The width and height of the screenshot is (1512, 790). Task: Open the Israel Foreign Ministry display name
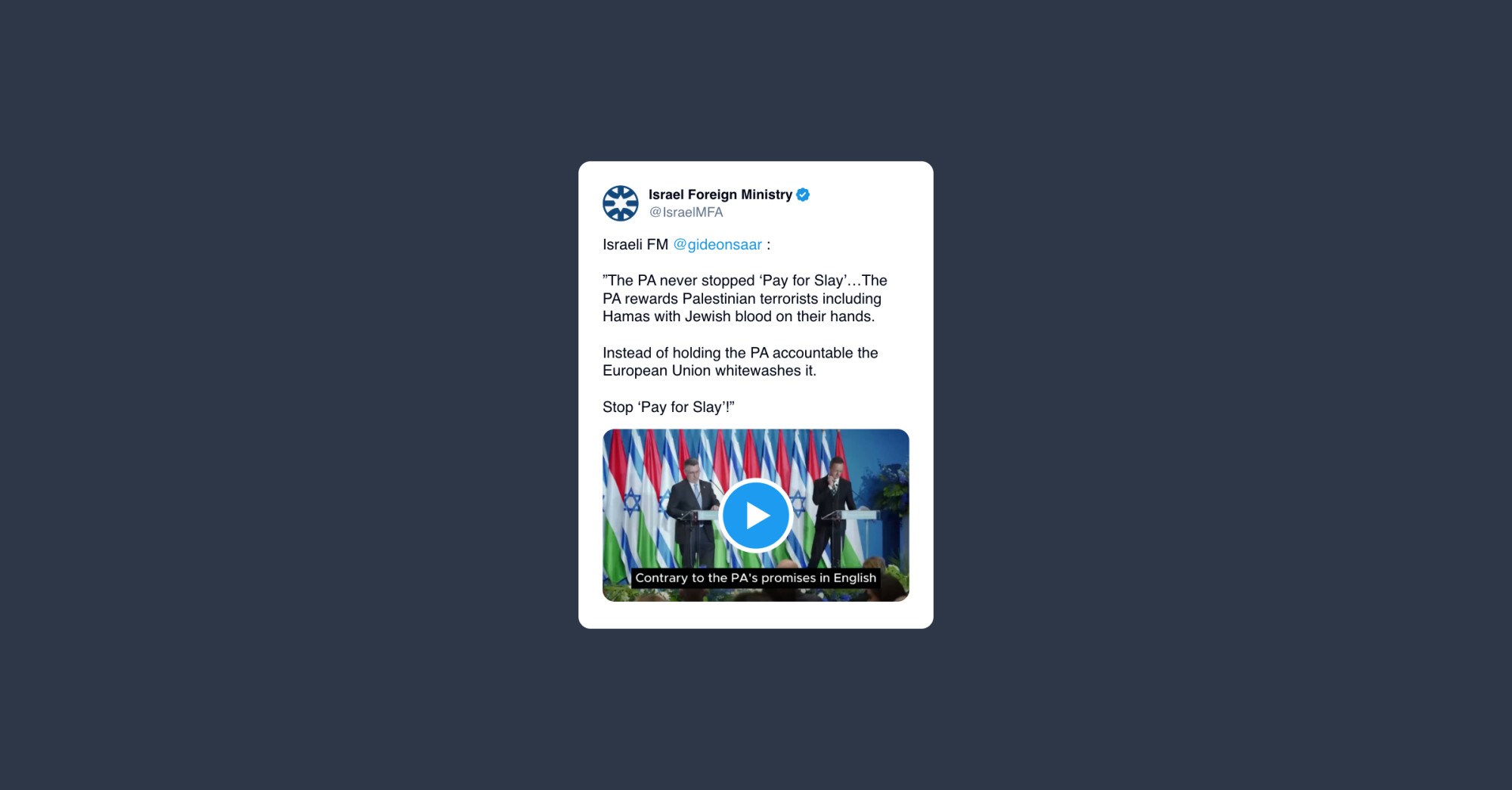[720, 194]
